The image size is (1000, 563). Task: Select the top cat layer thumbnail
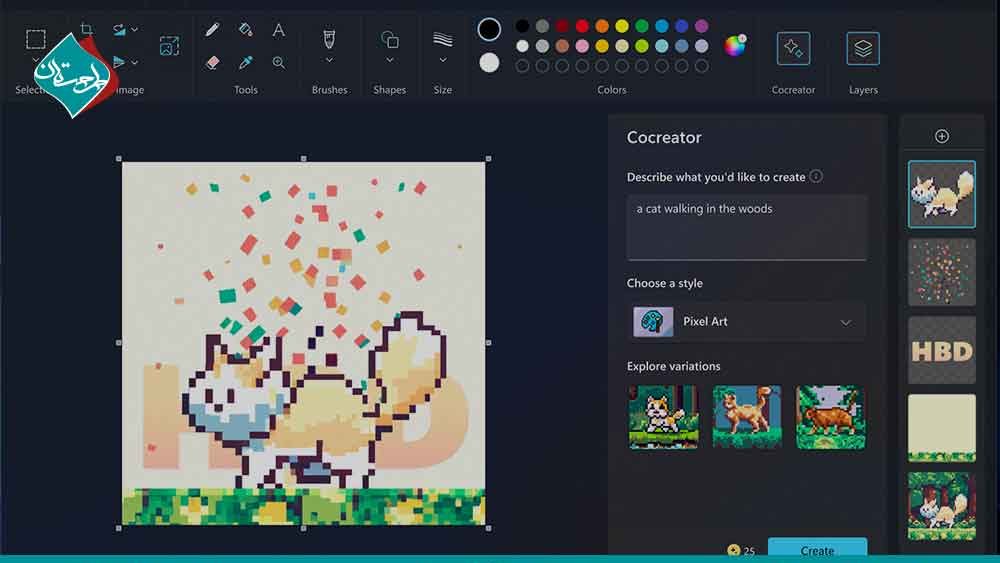pyautogui.click(x=942, y=194)
